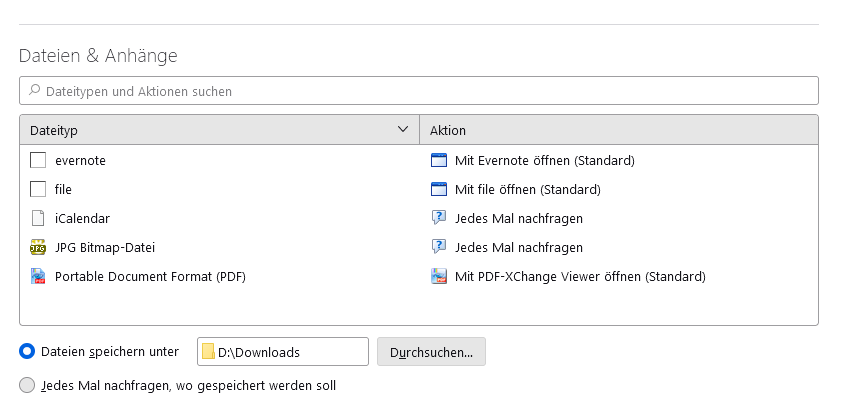Focus the 'Dateitypen und Aktionen suchen' field
This screenshot has width=849, height=408.
click(x=420, y=91)
